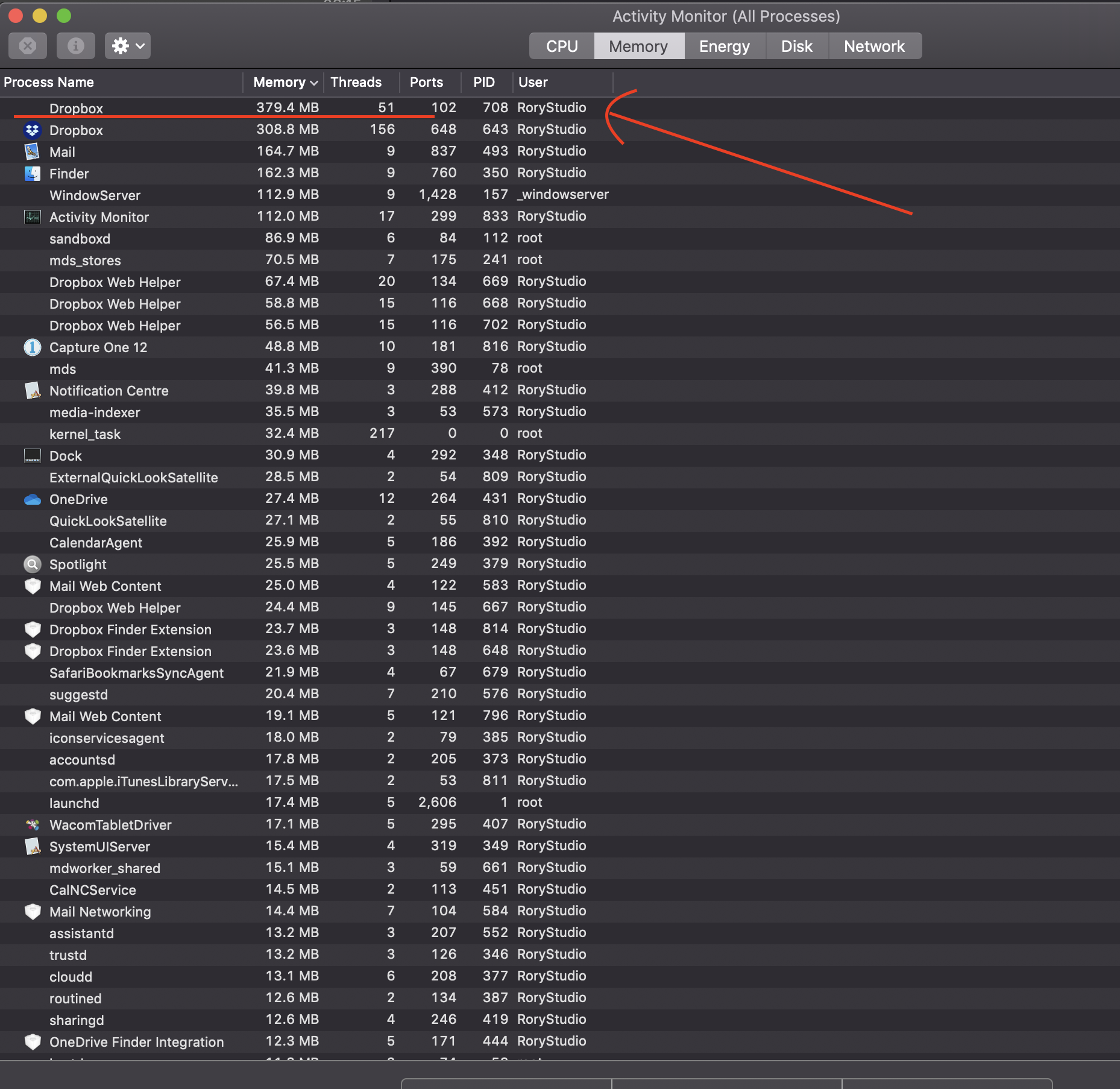Switch to the CPU tab
The image size is (1120, 1089).
tap(562, 46)
